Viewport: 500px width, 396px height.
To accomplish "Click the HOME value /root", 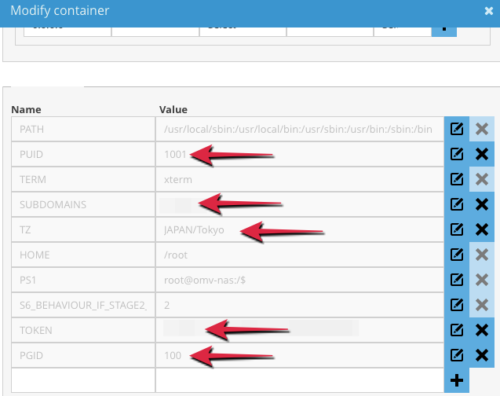I will (x=176, y=255).
